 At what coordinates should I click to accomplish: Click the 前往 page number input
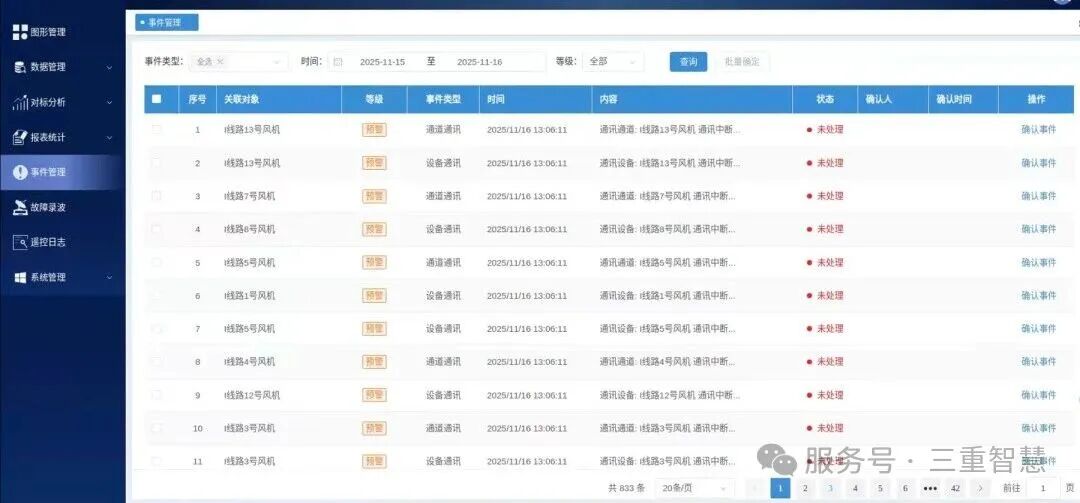[x=1043, y=488]
